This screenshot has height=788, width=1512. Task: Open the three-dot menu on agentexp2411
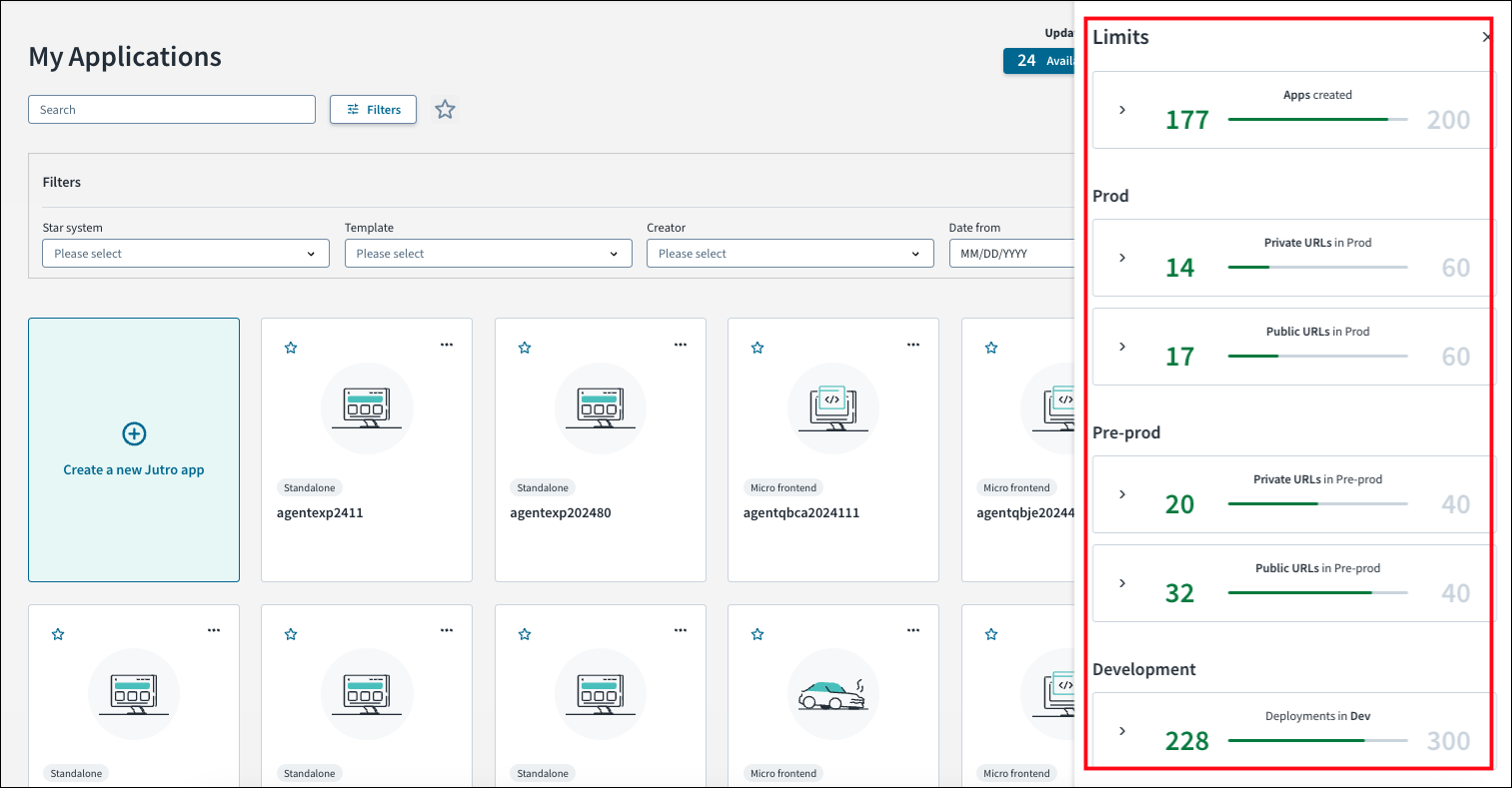[447, 345]
